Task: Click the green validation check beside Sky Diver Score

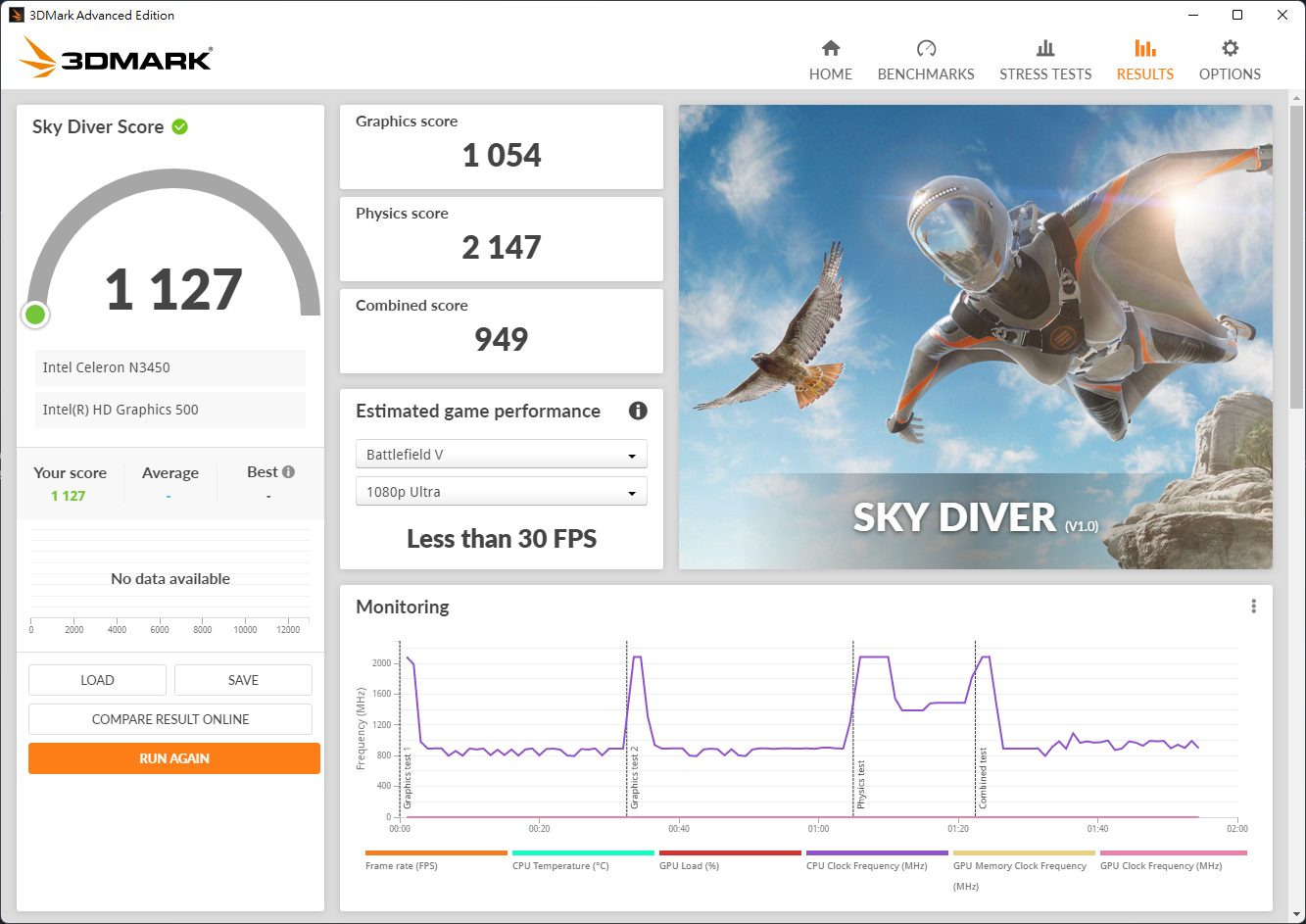Action: click(179, 126)
